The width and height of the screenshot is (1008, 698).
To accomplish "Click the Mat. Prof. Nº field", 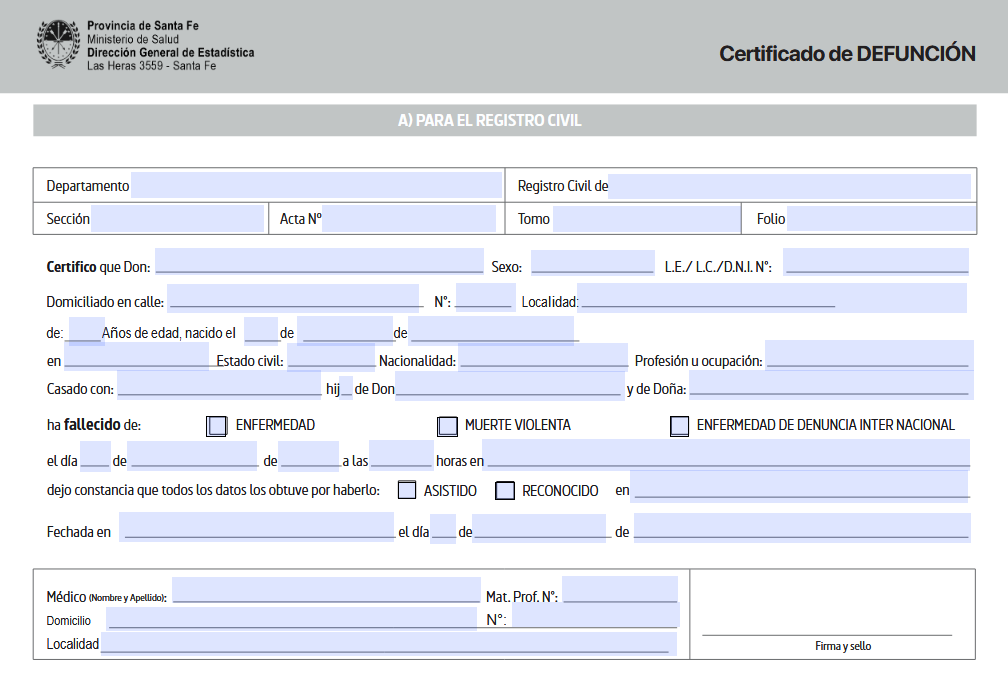I will [620, 590].
